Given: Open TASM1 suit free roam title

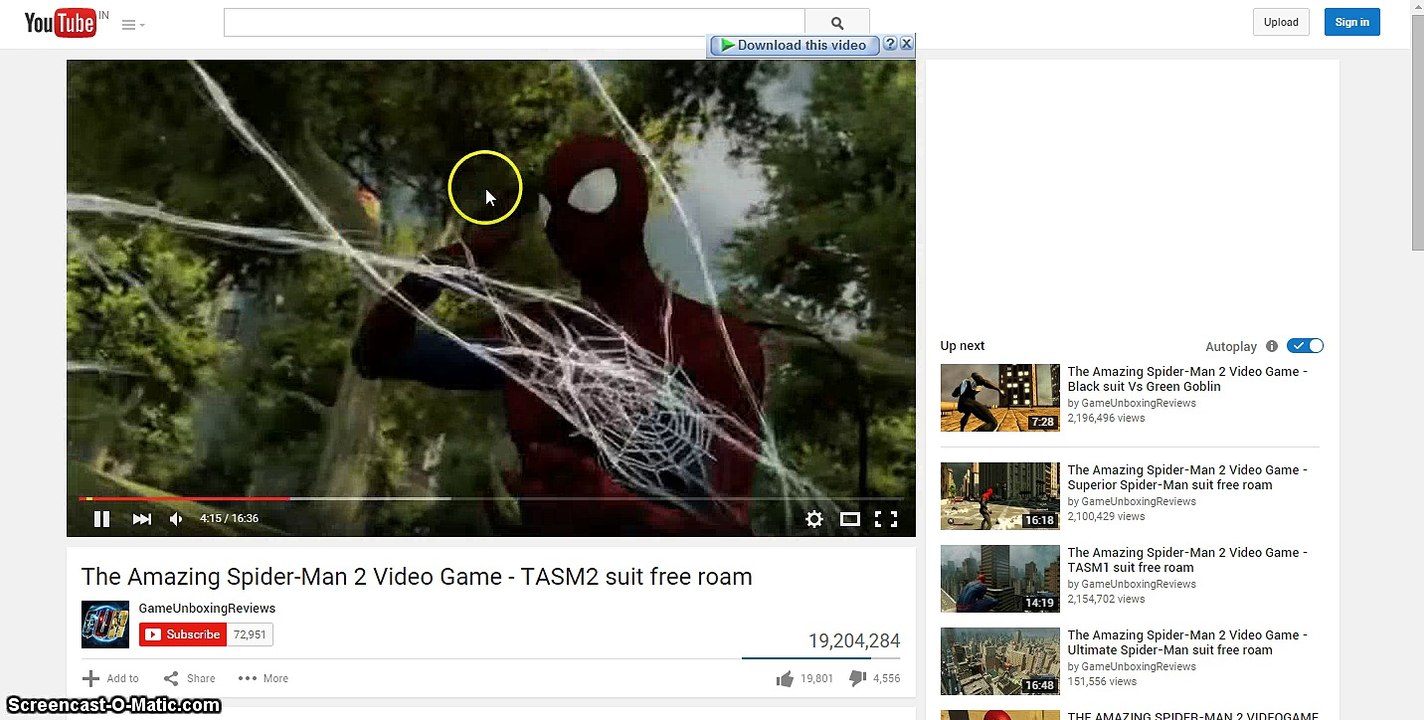Looking at the screenshot, I should pyautogui.click(x=1187, y=560).
